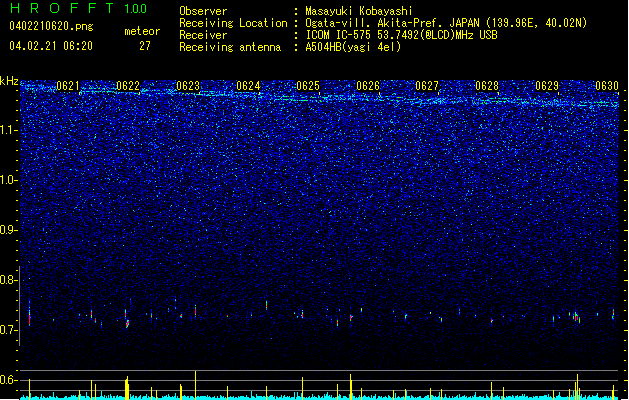Viewport: 629px width, 400px height.
Task: Click the Observer label
Action: click(x=203, y=11)
